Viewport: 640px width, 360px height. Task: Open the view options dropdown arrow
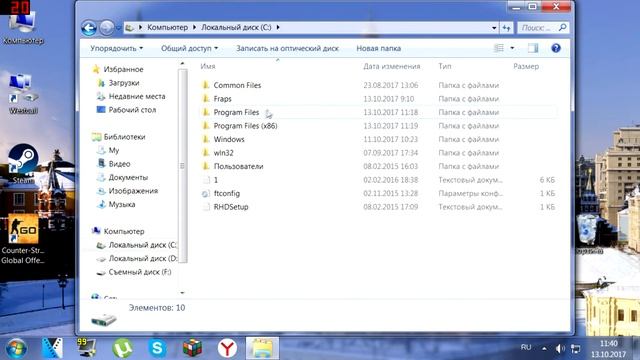(x=512, y=48)
